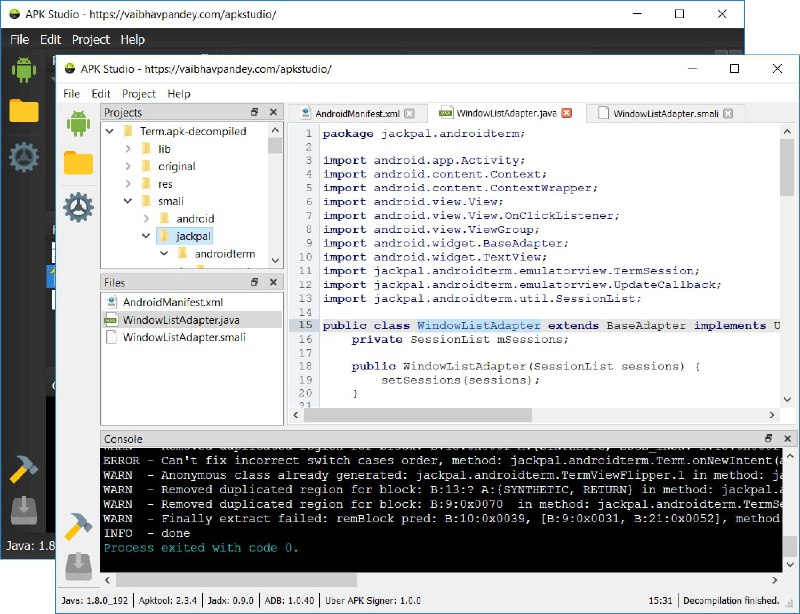Click the Apktool: 2.3.4 status entry
This screenshot has height=614, width=800.
(x=167, y=600)
